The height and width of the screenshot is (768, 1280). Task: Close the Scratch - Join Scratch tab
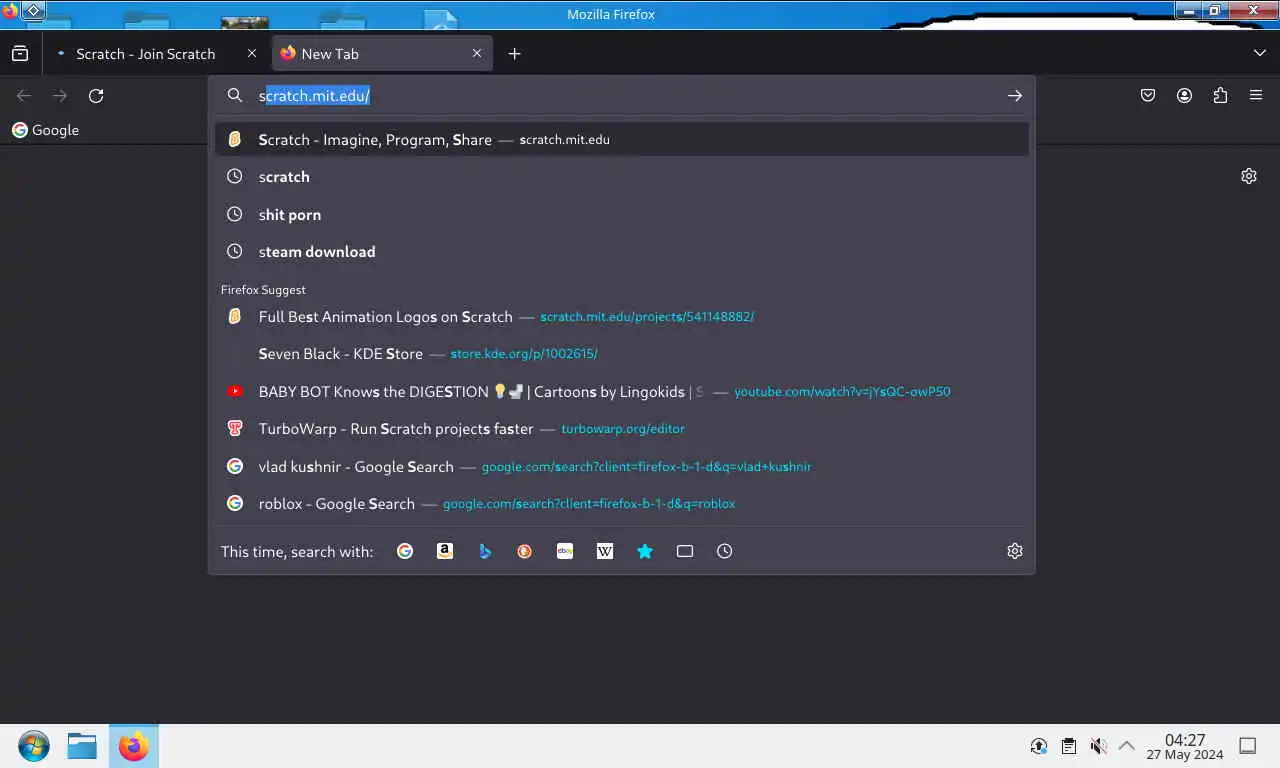click(x=252, y=54)
